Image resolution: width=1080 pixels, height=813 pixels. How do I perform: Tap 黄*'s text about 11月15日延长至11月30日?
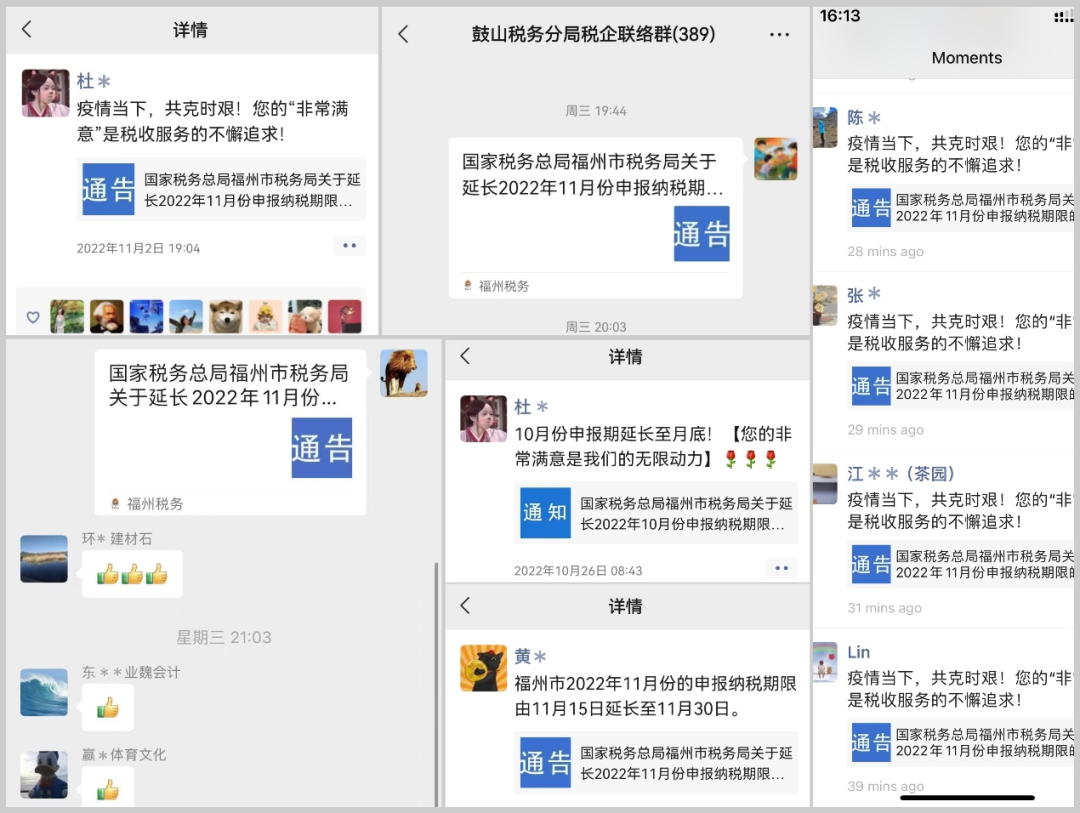click(x=655, y=696)
